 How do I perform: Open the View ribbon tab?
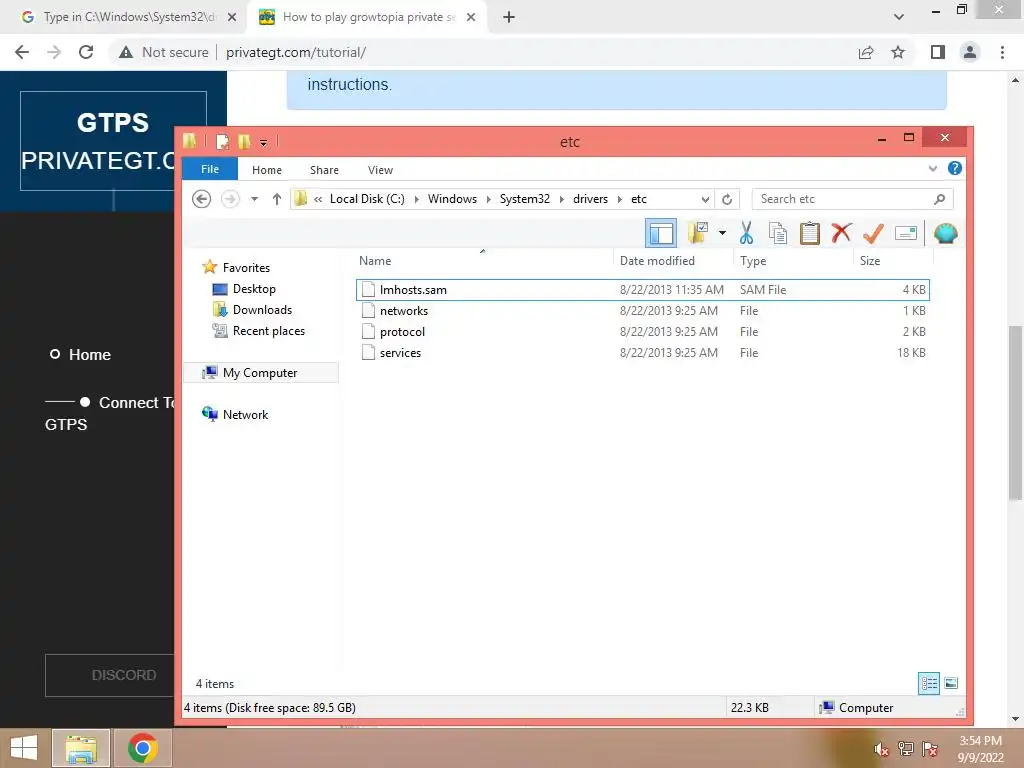tap(380, 170)
